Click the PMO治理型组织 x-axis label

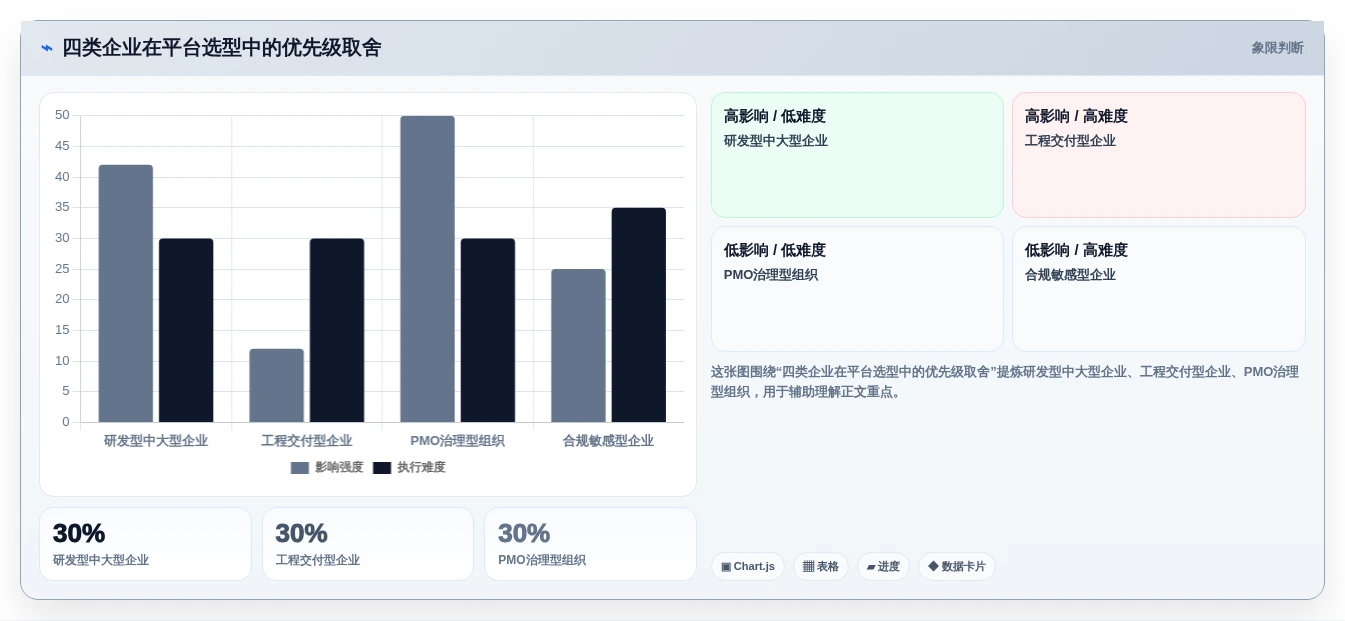pos(458,441)
